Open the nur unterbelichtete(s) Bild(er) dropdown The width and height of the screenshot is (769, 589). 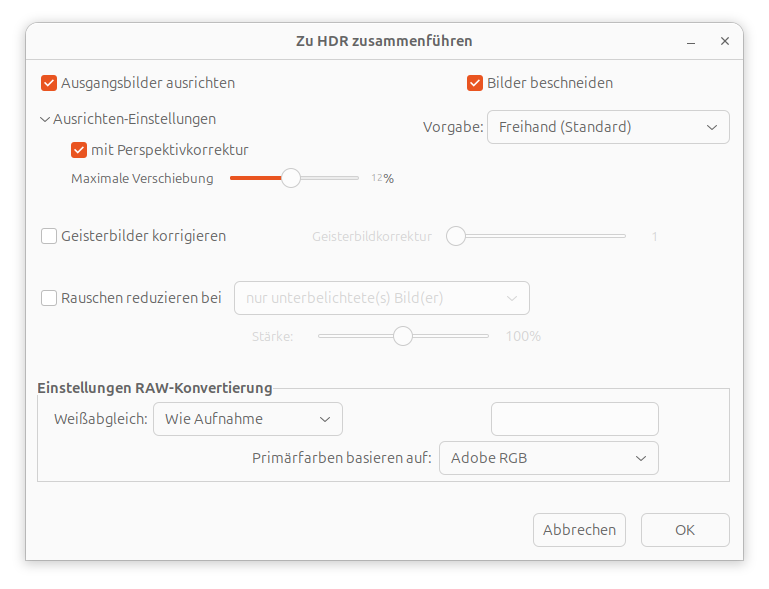(381, 298)
